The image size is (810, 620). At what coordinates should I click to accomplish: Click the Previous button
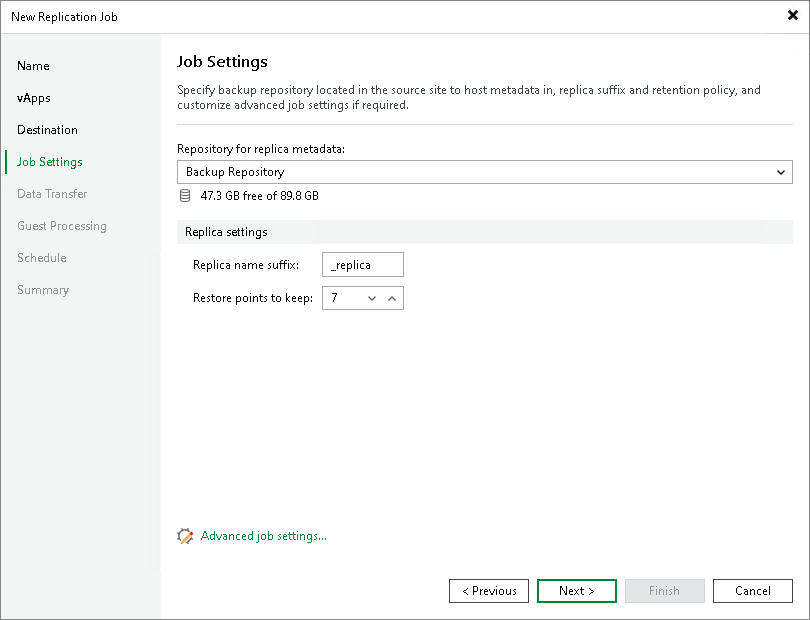click(x=489, y=591)
